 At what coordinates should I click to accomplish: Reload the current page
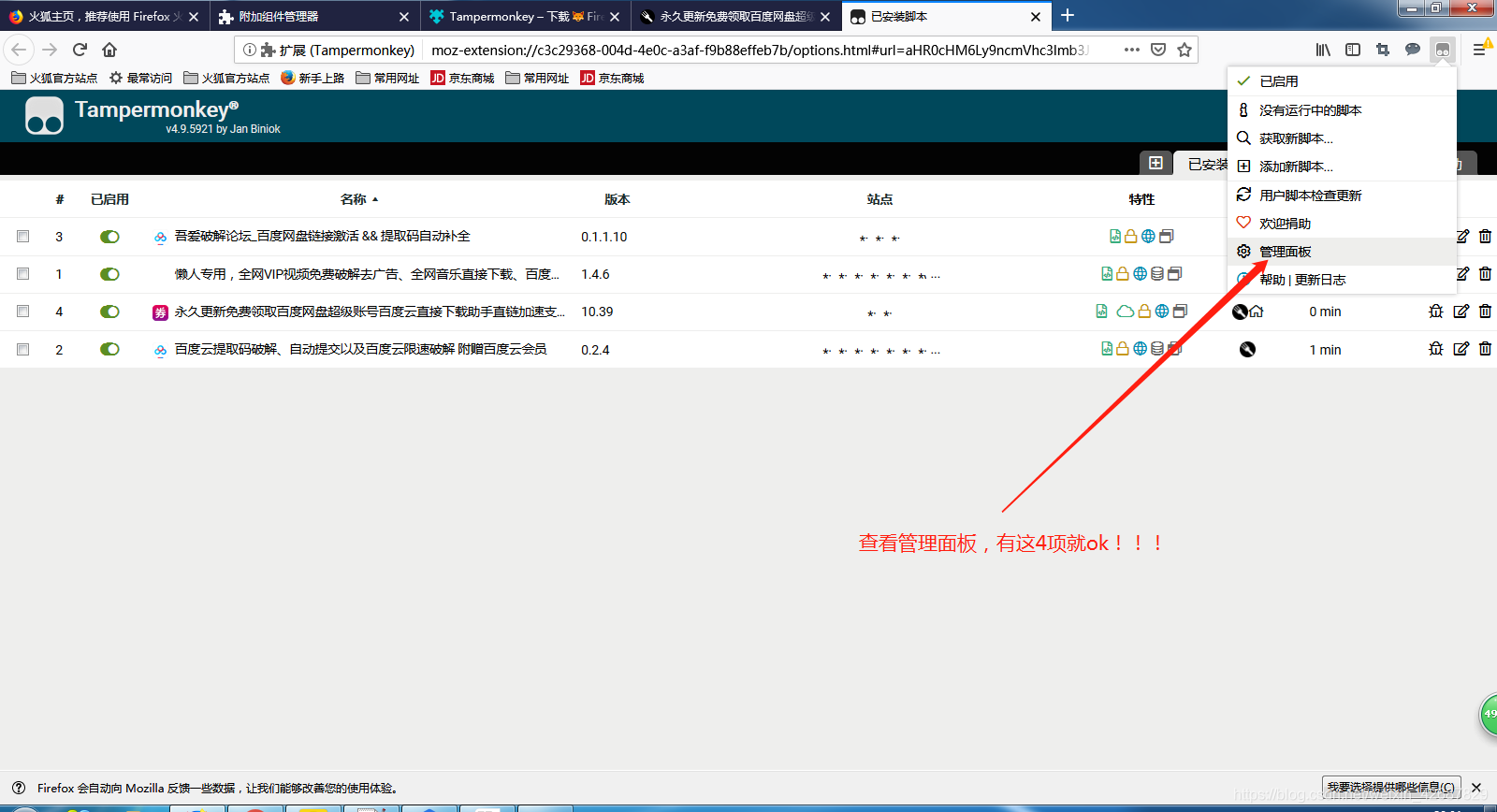point(80,50)
